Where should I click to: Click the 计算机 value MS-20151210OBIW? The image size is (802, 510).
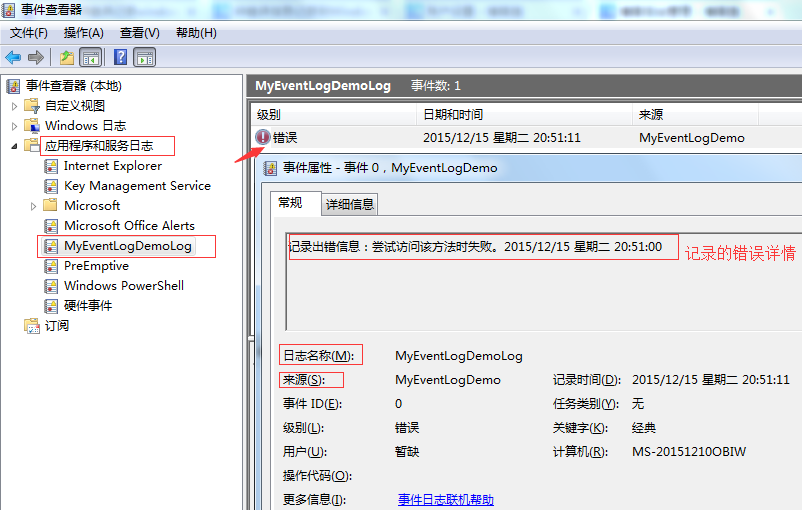(689, 452)
